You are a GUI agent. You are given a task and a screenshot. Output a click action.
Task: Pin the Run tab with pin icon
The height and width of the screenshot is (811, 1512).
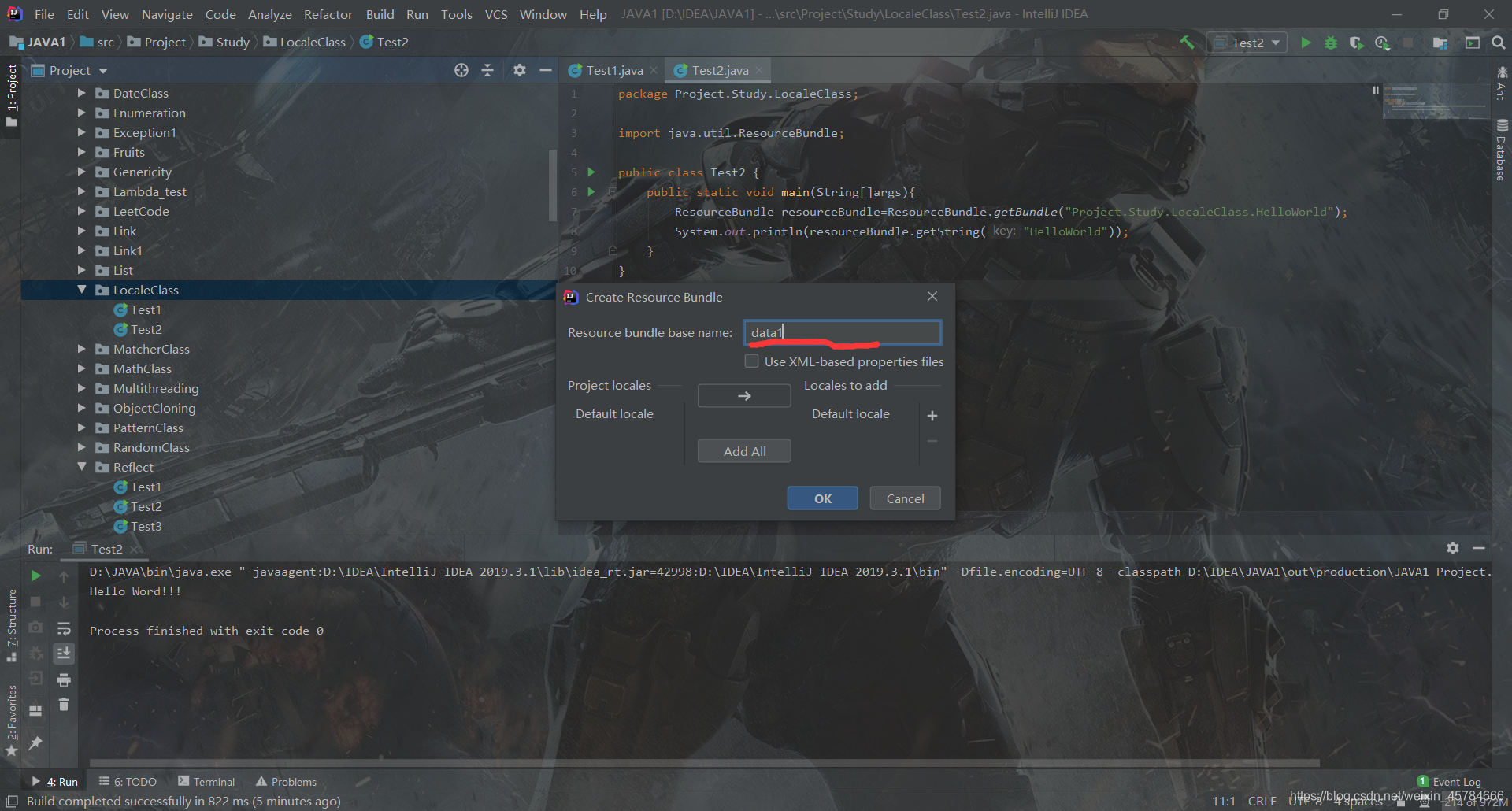[35, 742]
